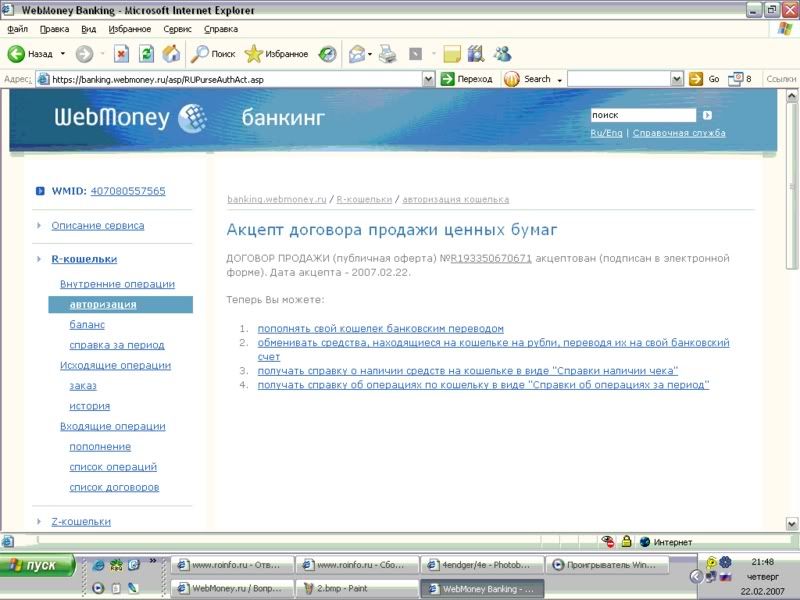800x600 pixels.
Task: Click the lock security icon in status bar
Action: click(627, 541)
